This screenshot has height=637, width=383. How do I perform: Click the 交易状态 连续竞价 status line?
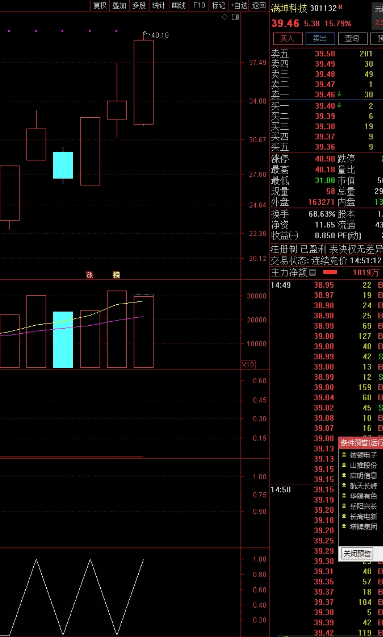pos(327,260)
